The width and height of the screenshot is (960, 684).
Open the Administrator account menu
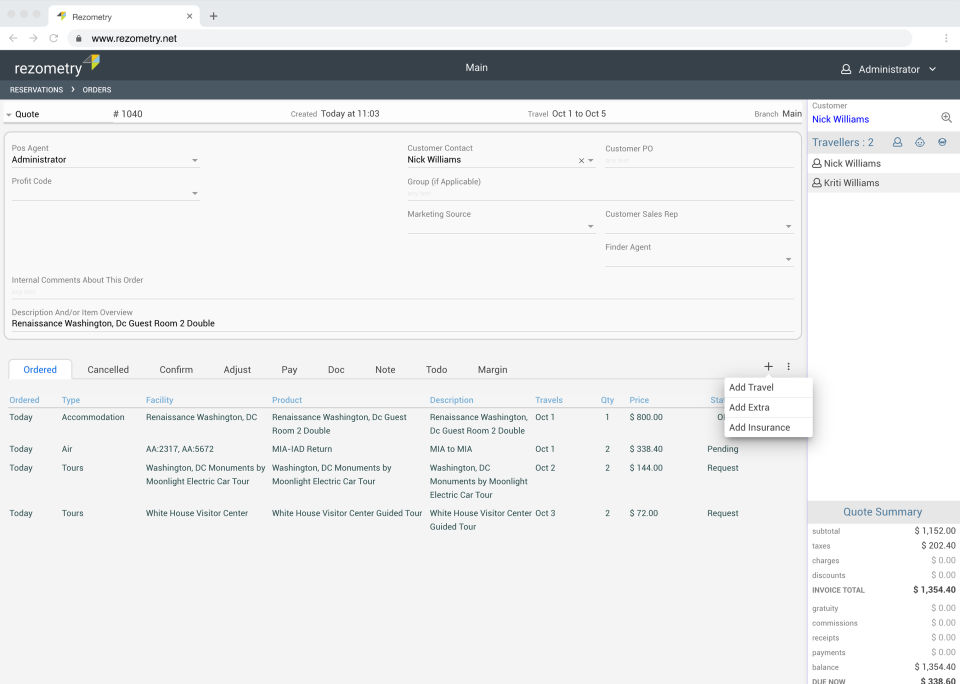pyautogui.click(x=888, y=69)
